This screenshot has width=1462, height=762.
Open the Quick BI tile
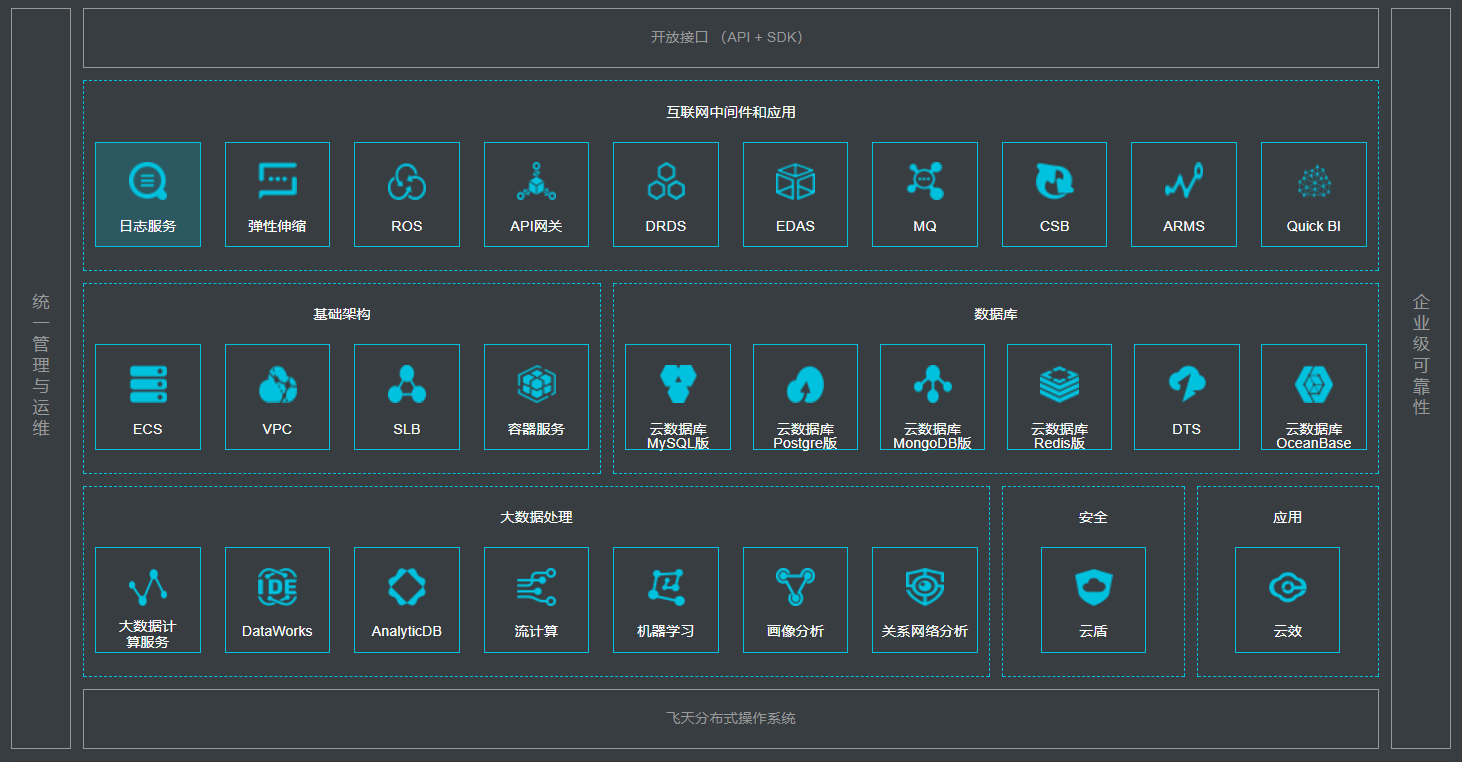pyautogui.click(x=1314, y=194)
